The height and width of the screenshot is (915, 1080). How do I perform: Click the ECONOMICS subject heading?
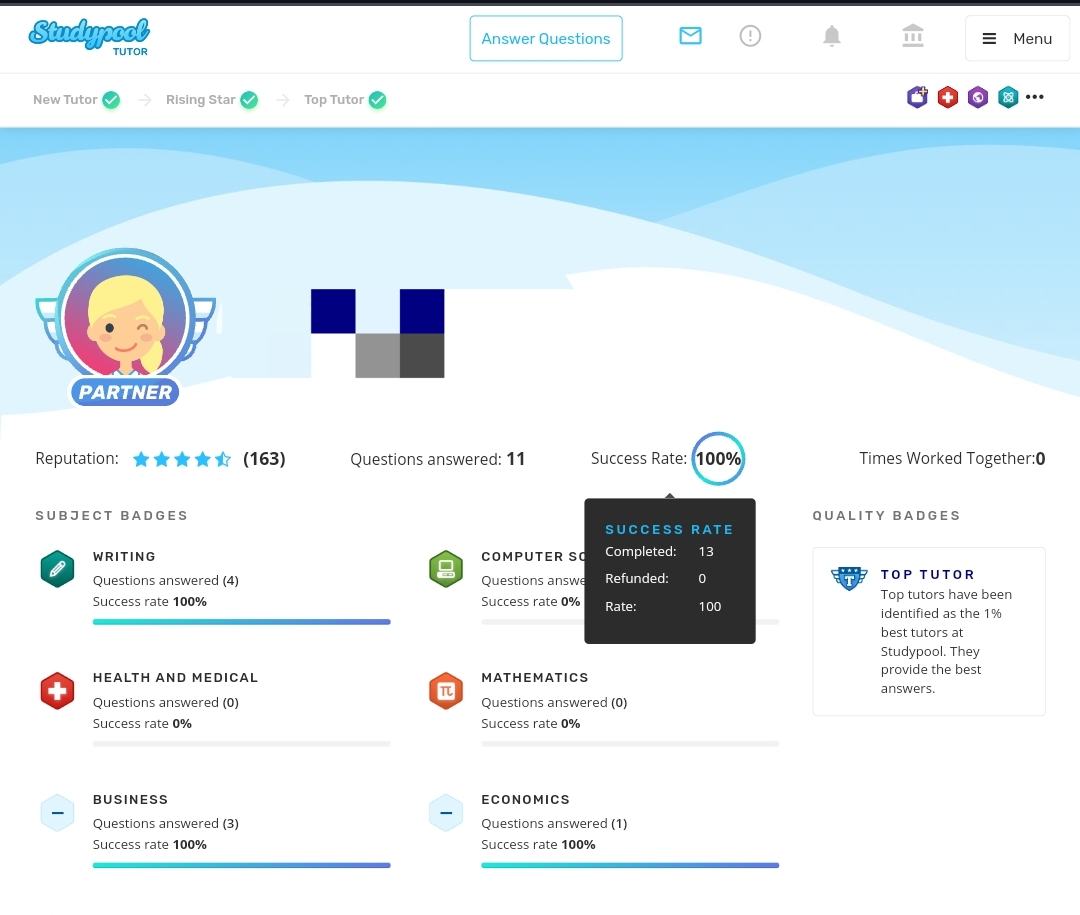pyautogui.click(x=526, y=800)
